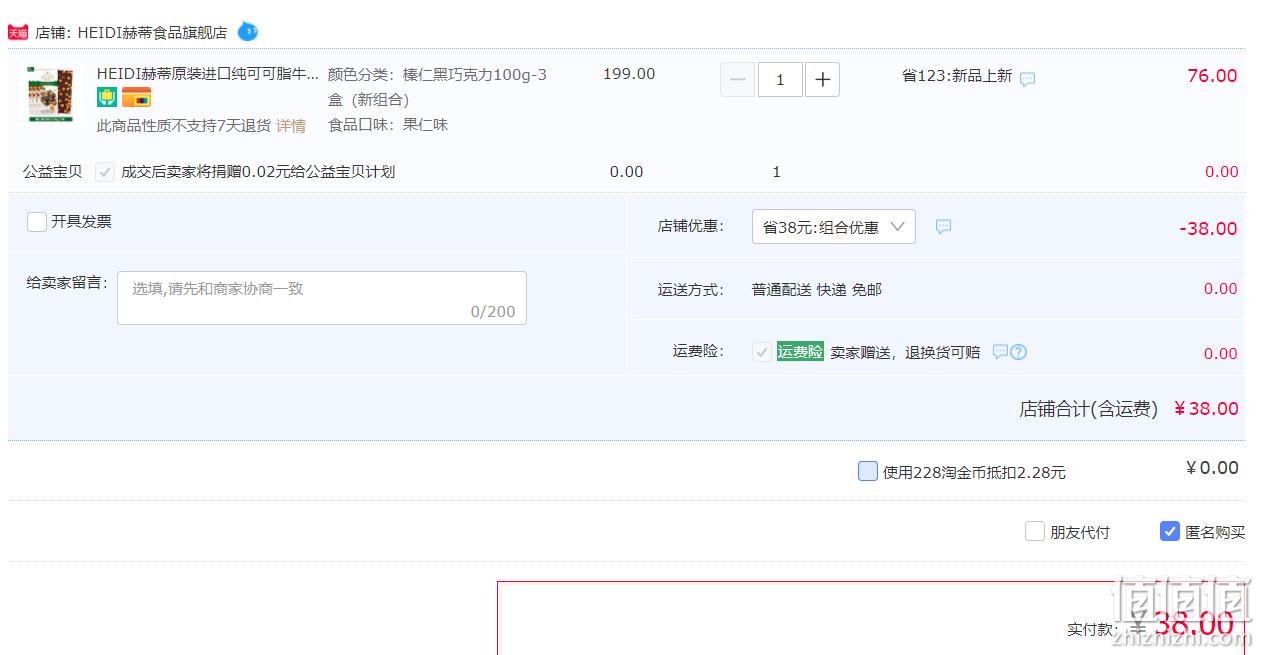The image size is (1261, 655).
Task: Click the unit price 199.00
Action: click(629, 74)
